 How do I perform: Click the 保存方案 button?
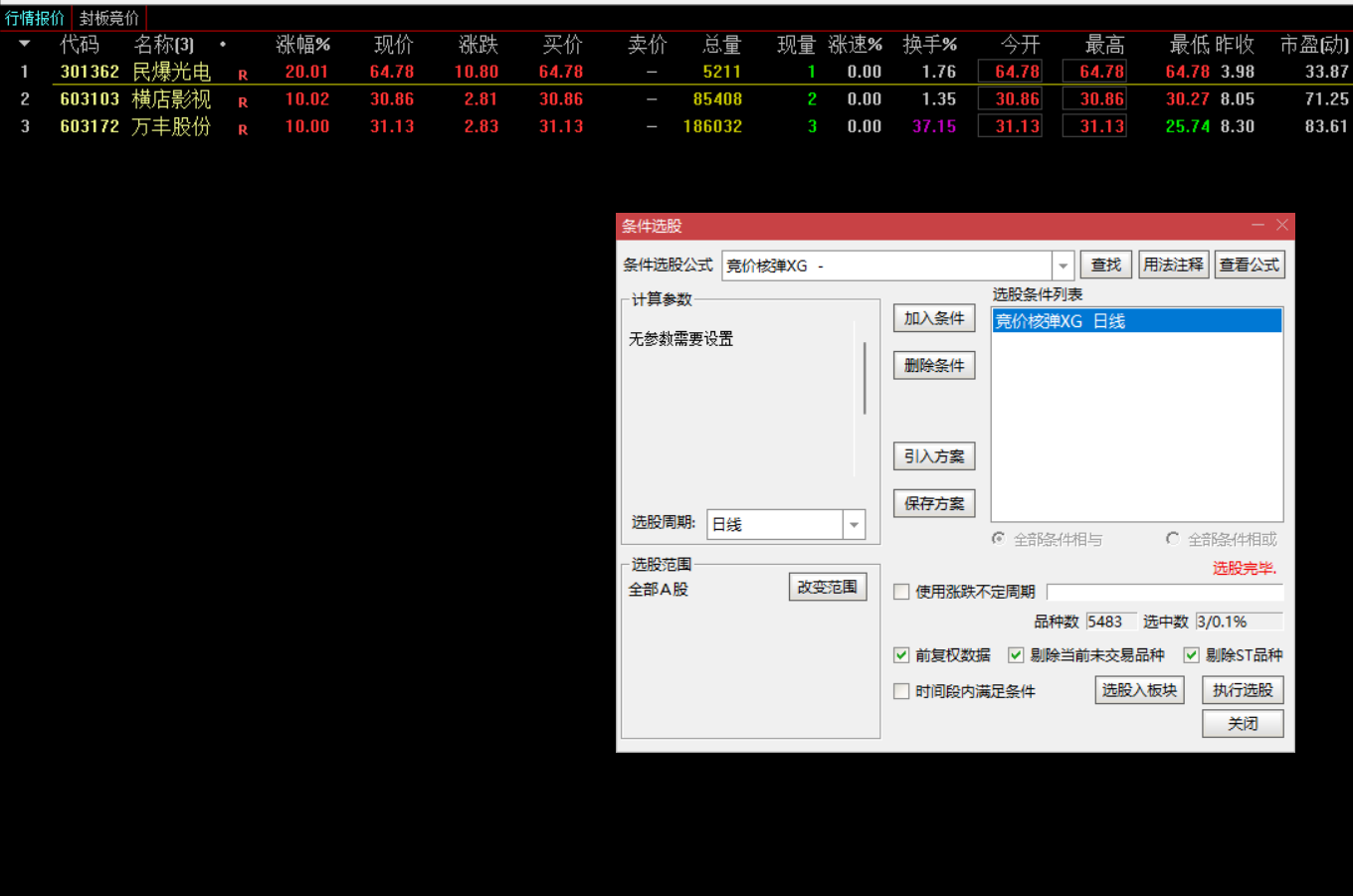934,503
